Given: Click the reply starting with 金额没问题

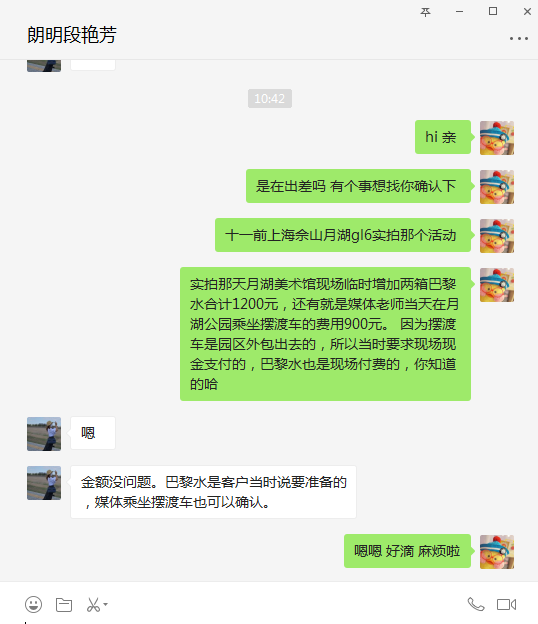Looking at the screenshot, I should pos(213,492).
